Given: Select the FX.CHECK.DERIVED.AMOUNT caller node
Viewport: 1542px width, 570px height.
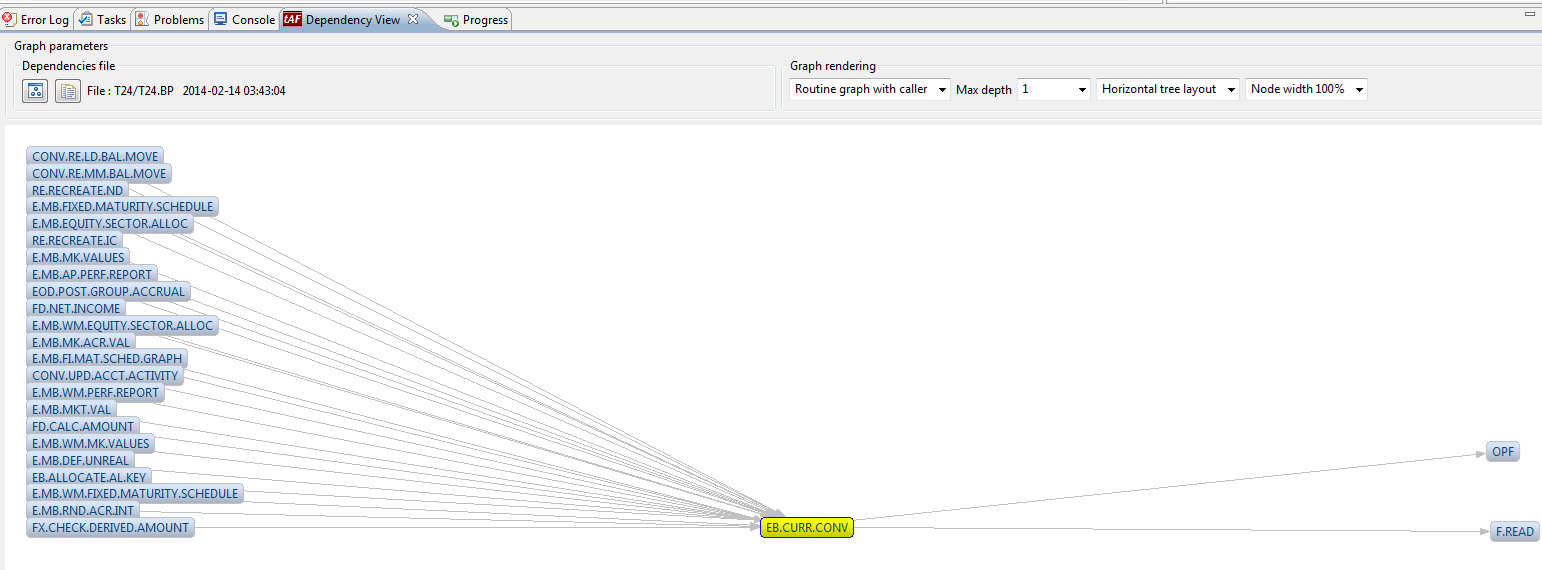Looking at the screenshot, I should click(110, 527).
